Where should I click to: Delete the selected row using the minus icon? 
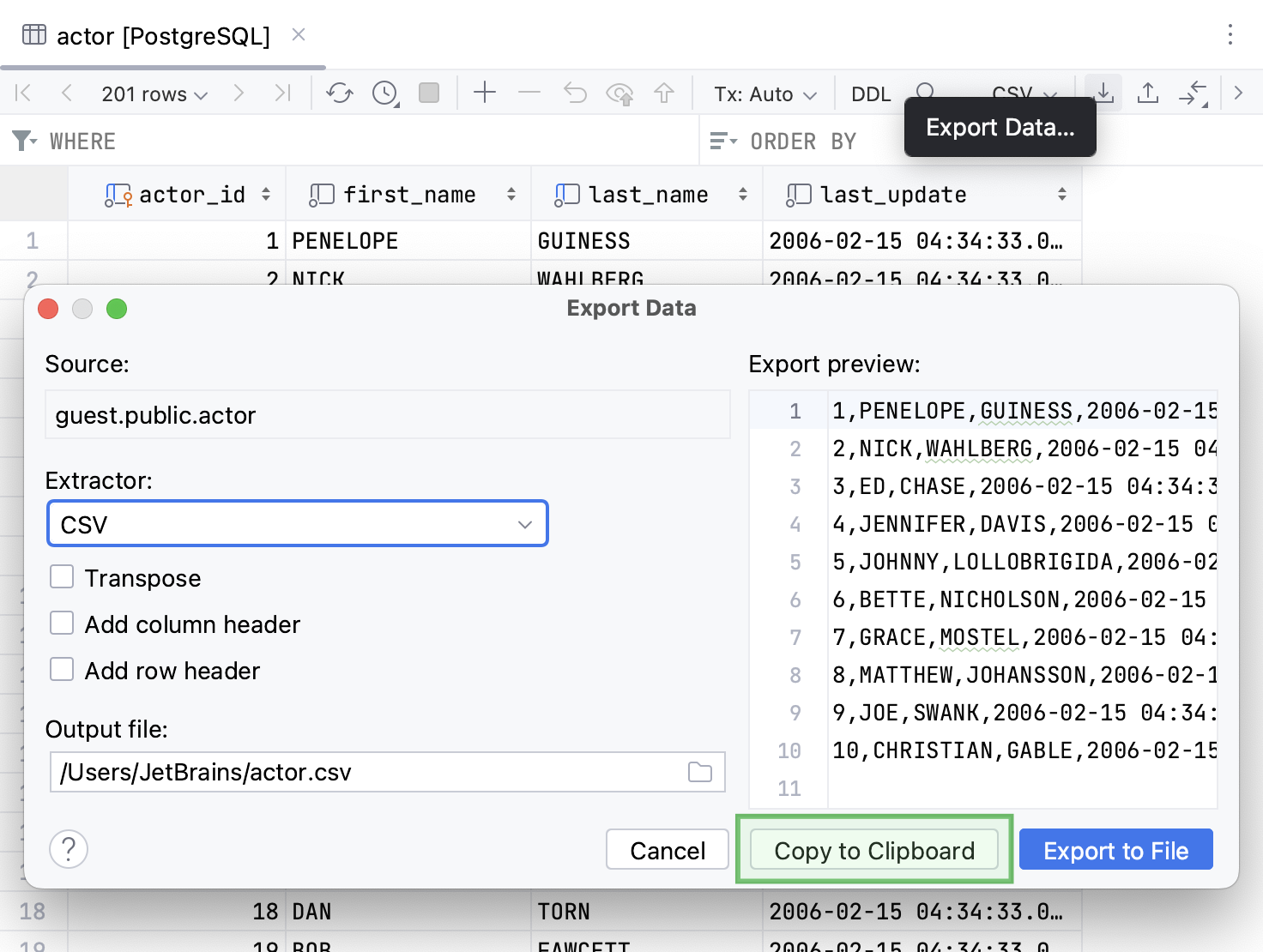click(x=529, y=93)
